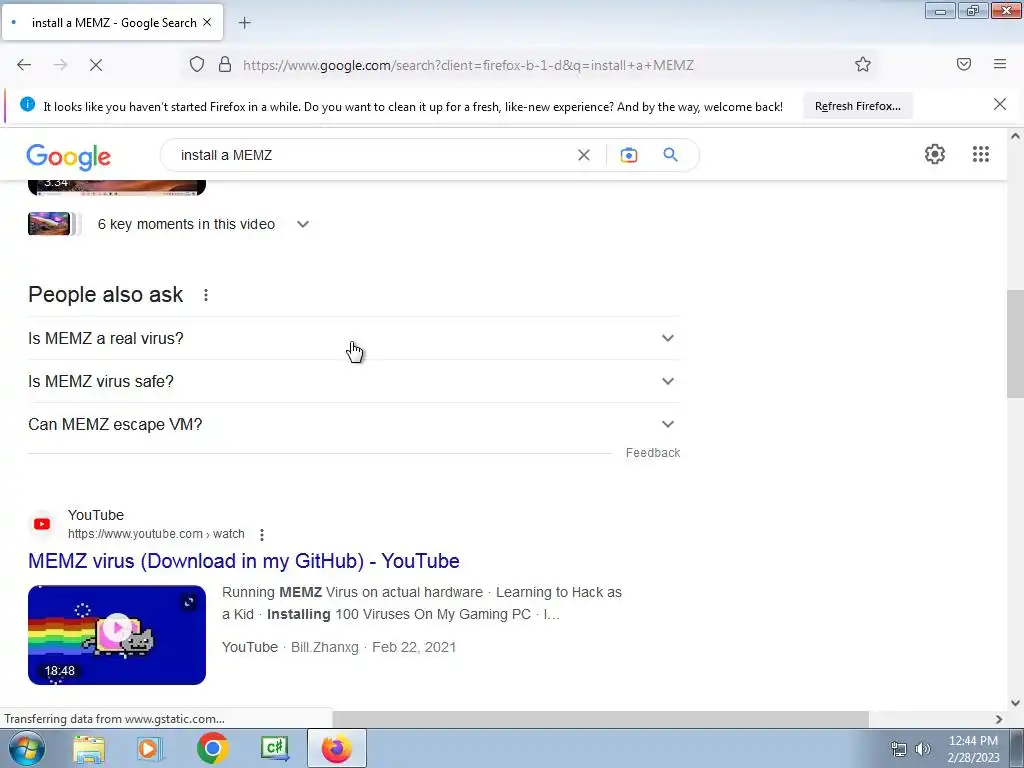Launch Windows Media Player from taskbar
The height and width of the screenshot is (768, 1024).
[x=149, y=748]
